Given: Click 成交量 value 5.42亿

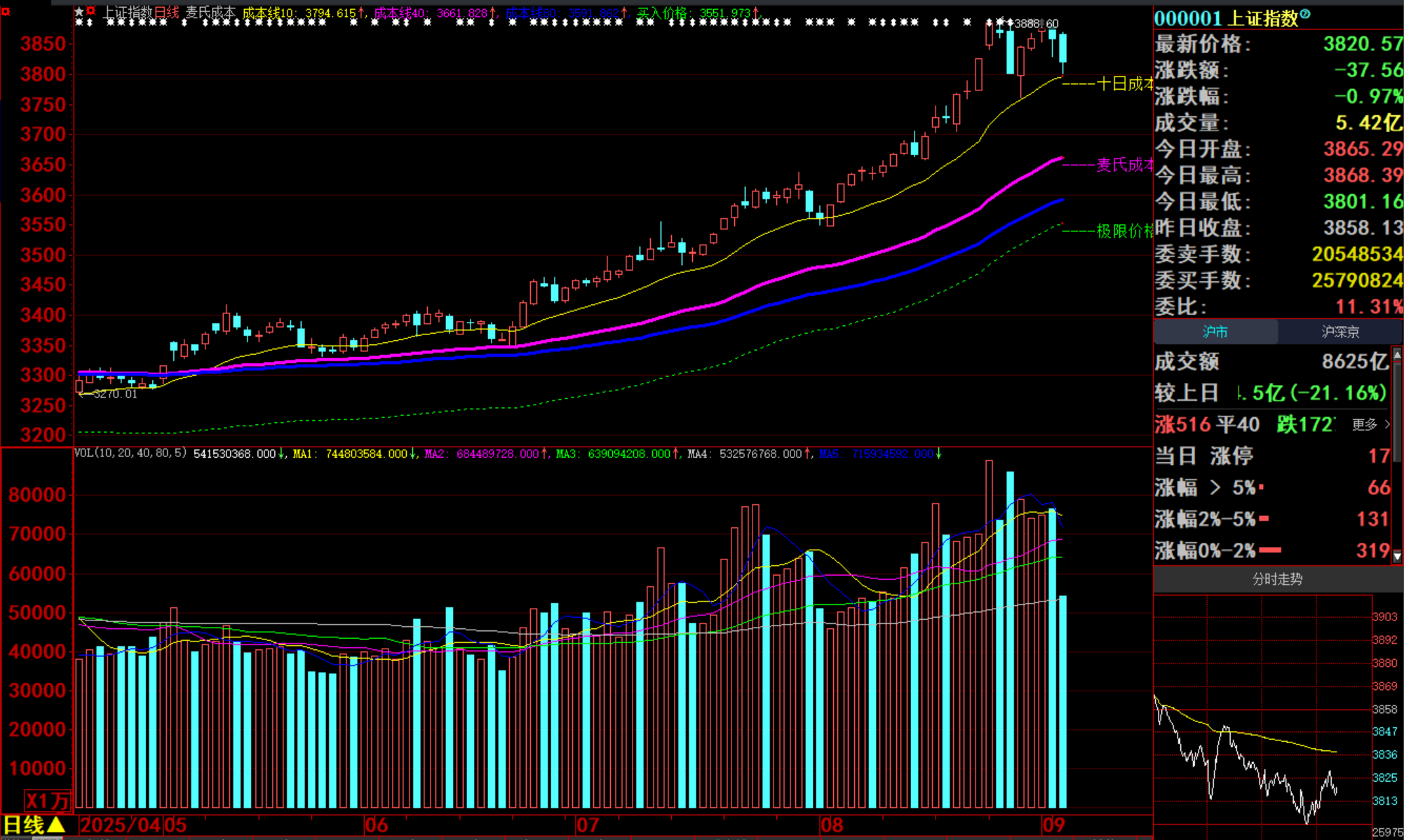Looking at the screenshot, I should pos(1368,123).
